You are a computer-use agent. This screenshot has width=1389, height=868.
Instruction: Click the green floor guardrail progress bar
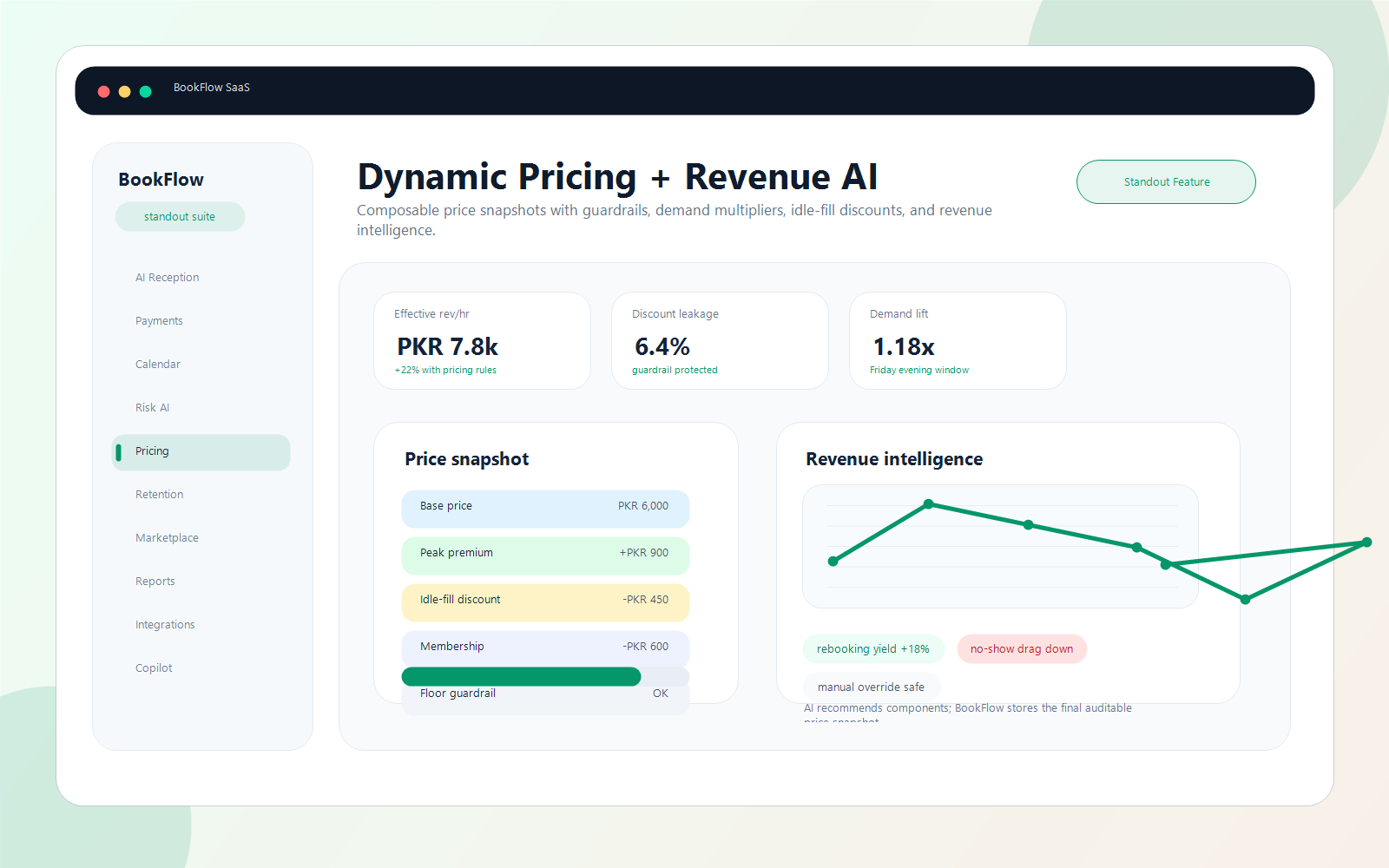pyautogui.click(x=521, y=677)
